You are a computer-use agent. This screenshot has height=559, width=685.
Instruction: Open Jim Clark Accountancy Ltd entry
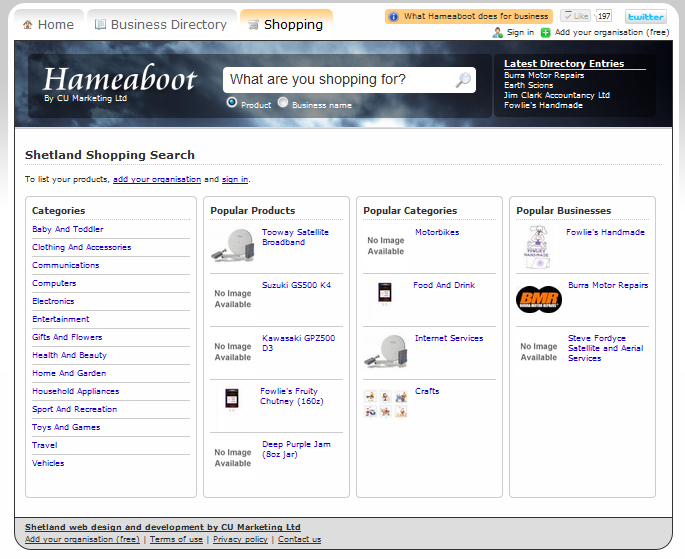pos(557,95)
